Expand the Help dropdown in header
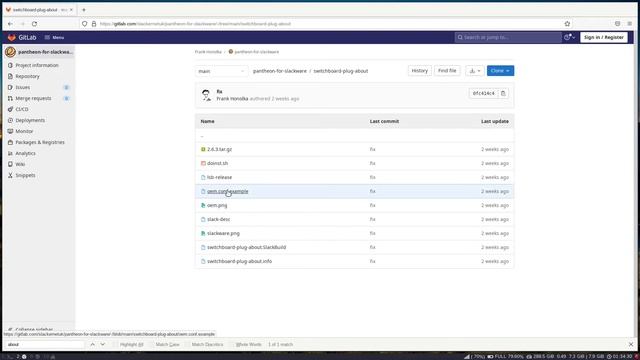This screenshot has height=360, width=640. [x=569, y=37]
